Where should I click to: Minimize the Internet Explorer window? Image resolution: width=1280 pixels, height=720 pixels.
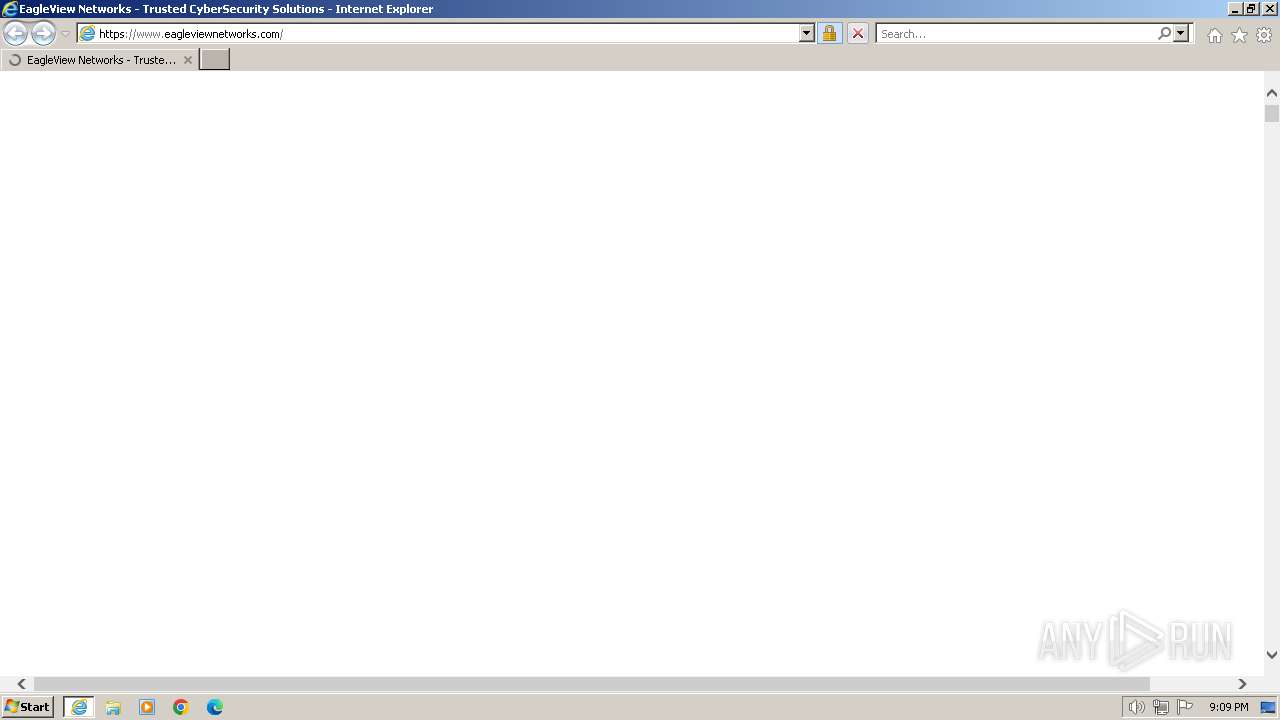click(1236, 8)
